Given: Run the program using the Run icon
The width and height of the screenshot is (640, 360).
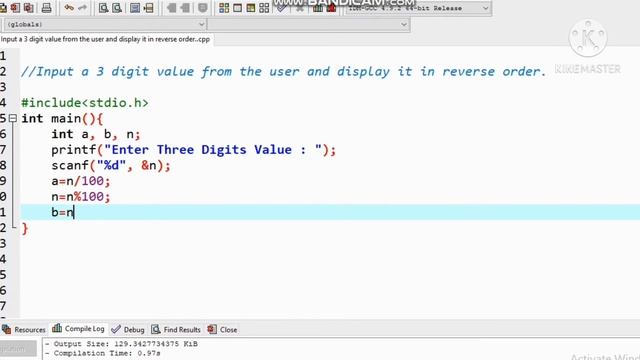Looking at the screenshot, I should point(238,8).
